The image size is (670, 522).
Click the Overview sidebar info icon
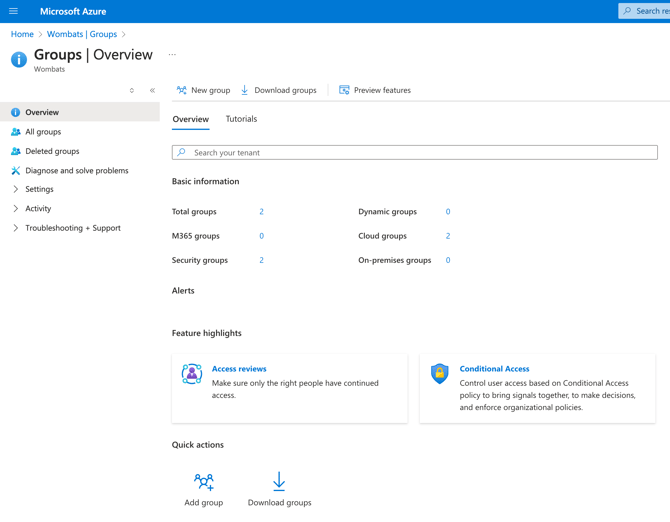click(15, 112)
